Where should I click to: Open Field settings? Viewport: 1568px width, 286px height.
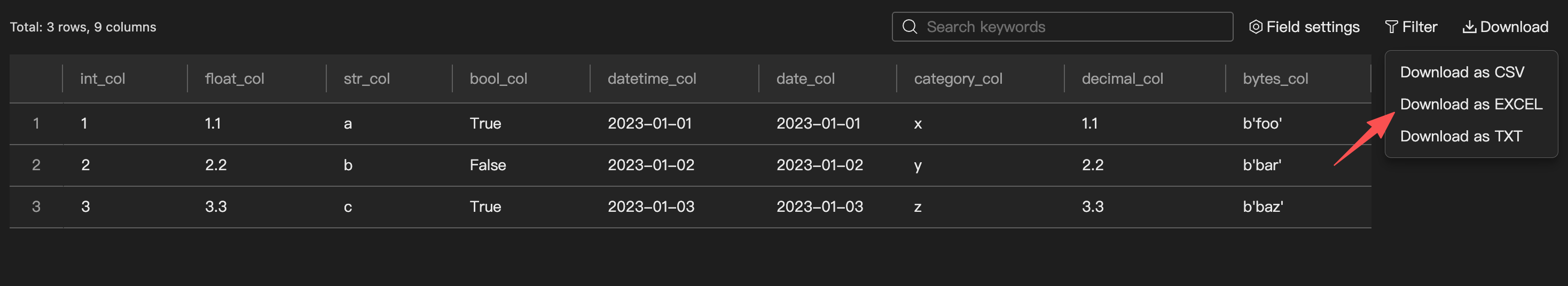(1312, 27)
